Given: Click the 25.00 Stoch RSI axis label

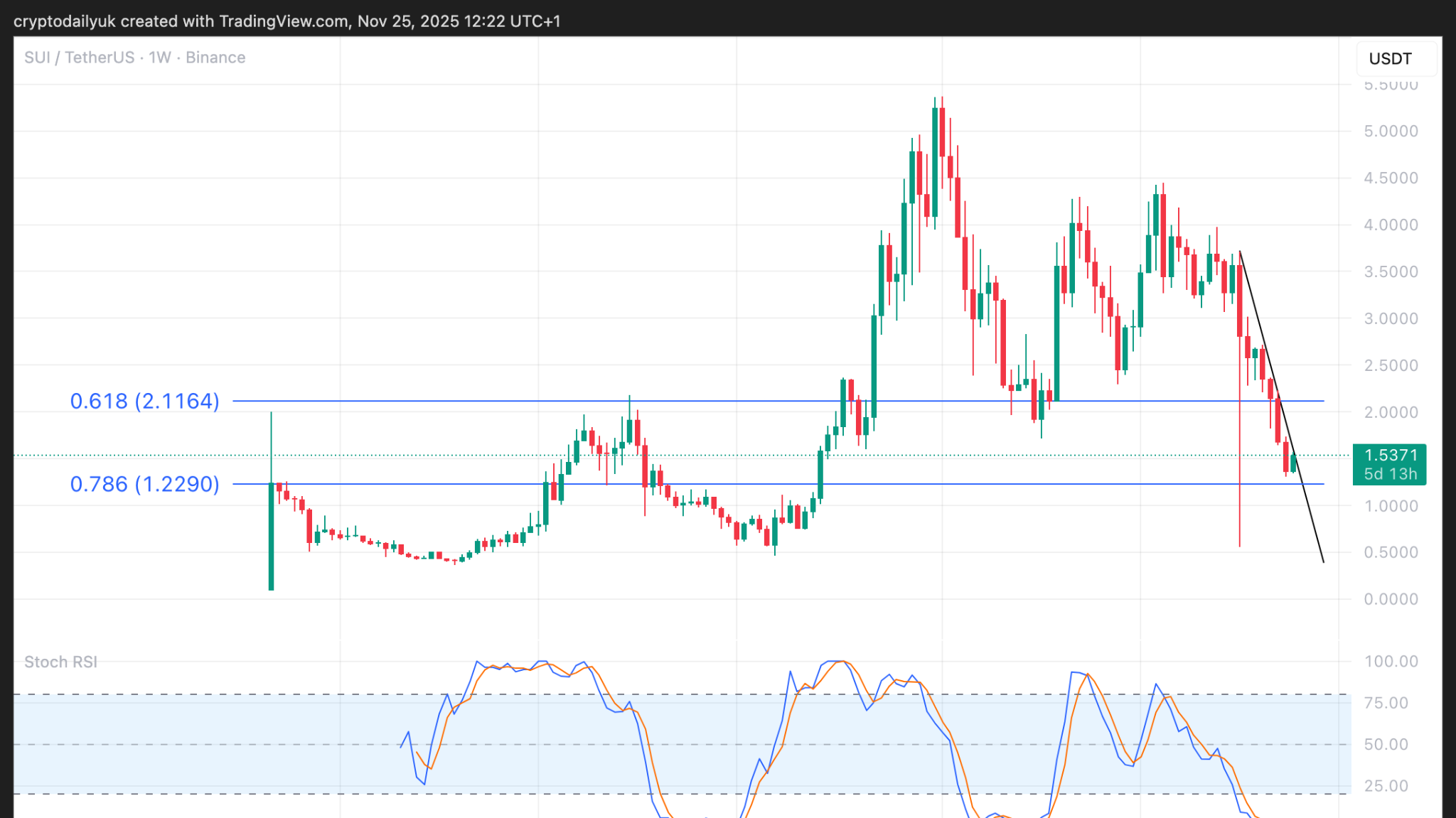Looking at the screenshot, I should (x=1386, y=785).
